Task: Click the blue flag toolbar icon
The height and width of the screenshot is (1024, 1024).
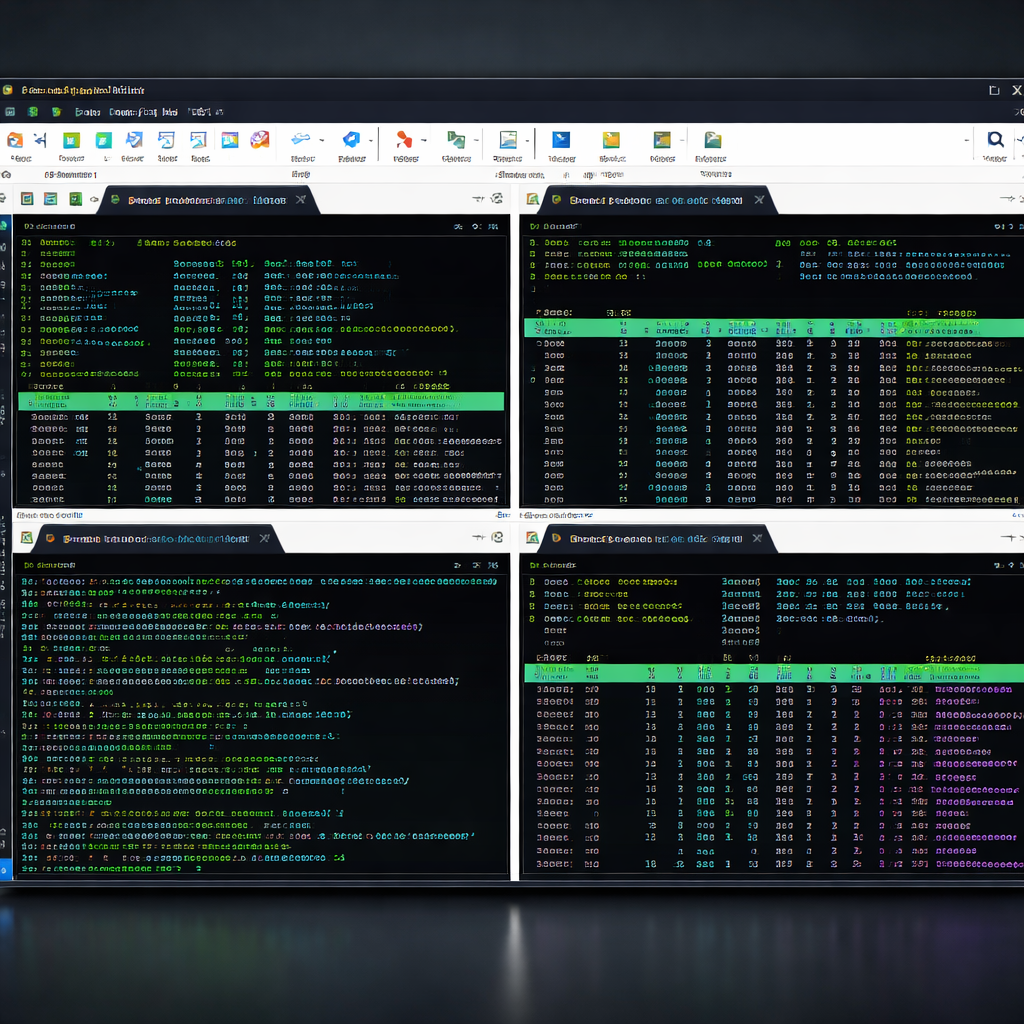Action: pyautogui.click(x=561, y=140)
